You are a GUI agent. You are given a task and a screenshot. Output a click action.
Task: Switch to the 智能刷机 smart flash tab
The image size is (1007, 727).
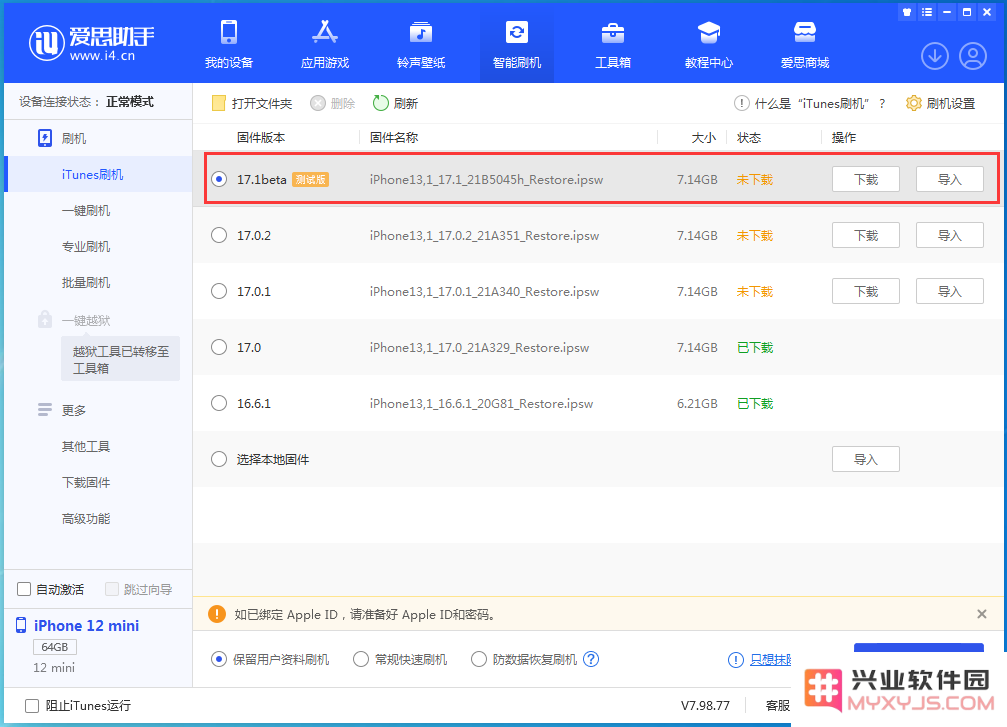click(516, 44)
